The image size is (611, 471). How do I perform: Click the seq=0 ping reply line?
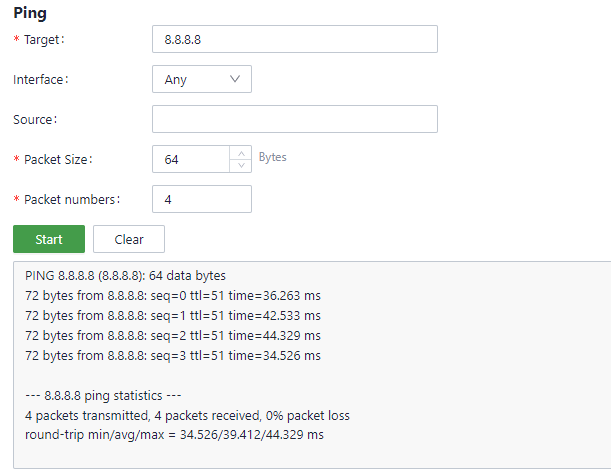click(x=172, y=296)
